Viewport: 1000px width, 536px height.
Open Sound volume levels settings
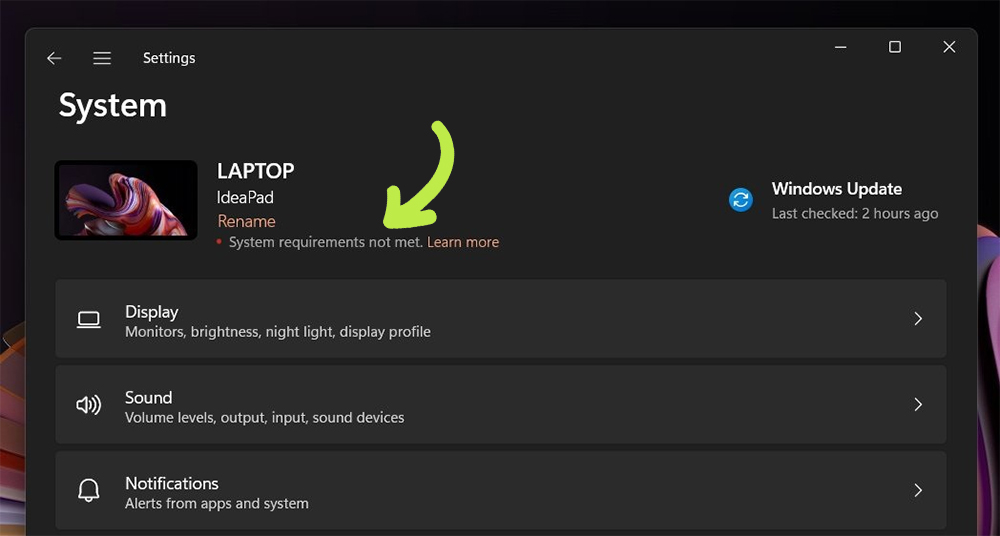tap(501, 405)
